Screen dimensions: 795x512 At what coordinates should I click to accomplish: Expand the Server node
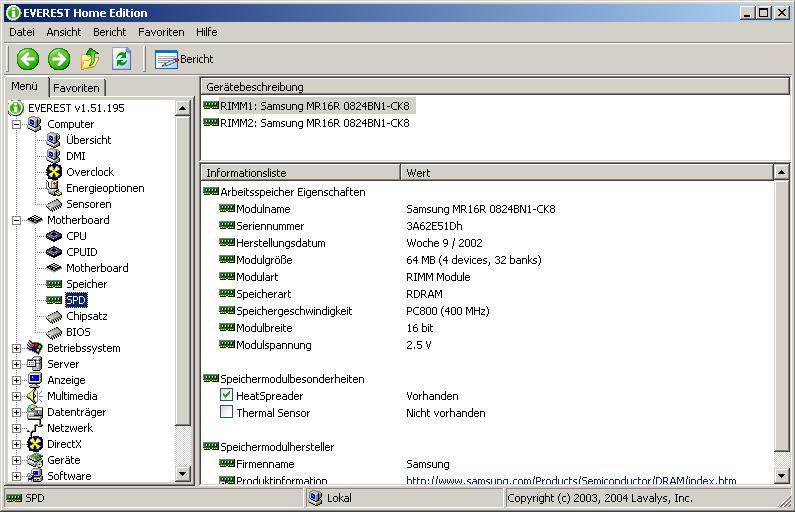[x=16, y=364]
